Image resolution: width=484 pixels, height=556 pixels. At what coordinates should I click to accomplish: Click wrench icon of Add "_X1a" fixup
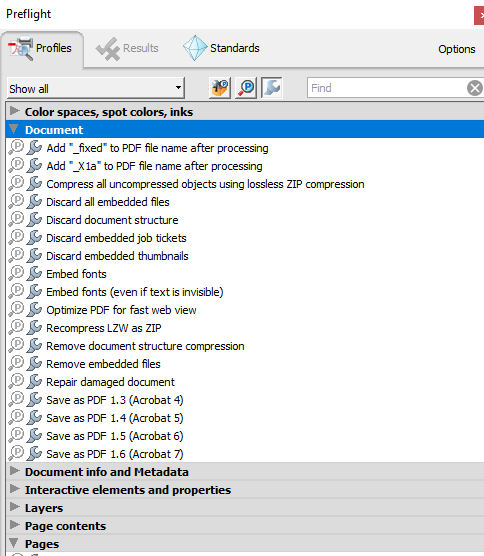pos(34,166)
